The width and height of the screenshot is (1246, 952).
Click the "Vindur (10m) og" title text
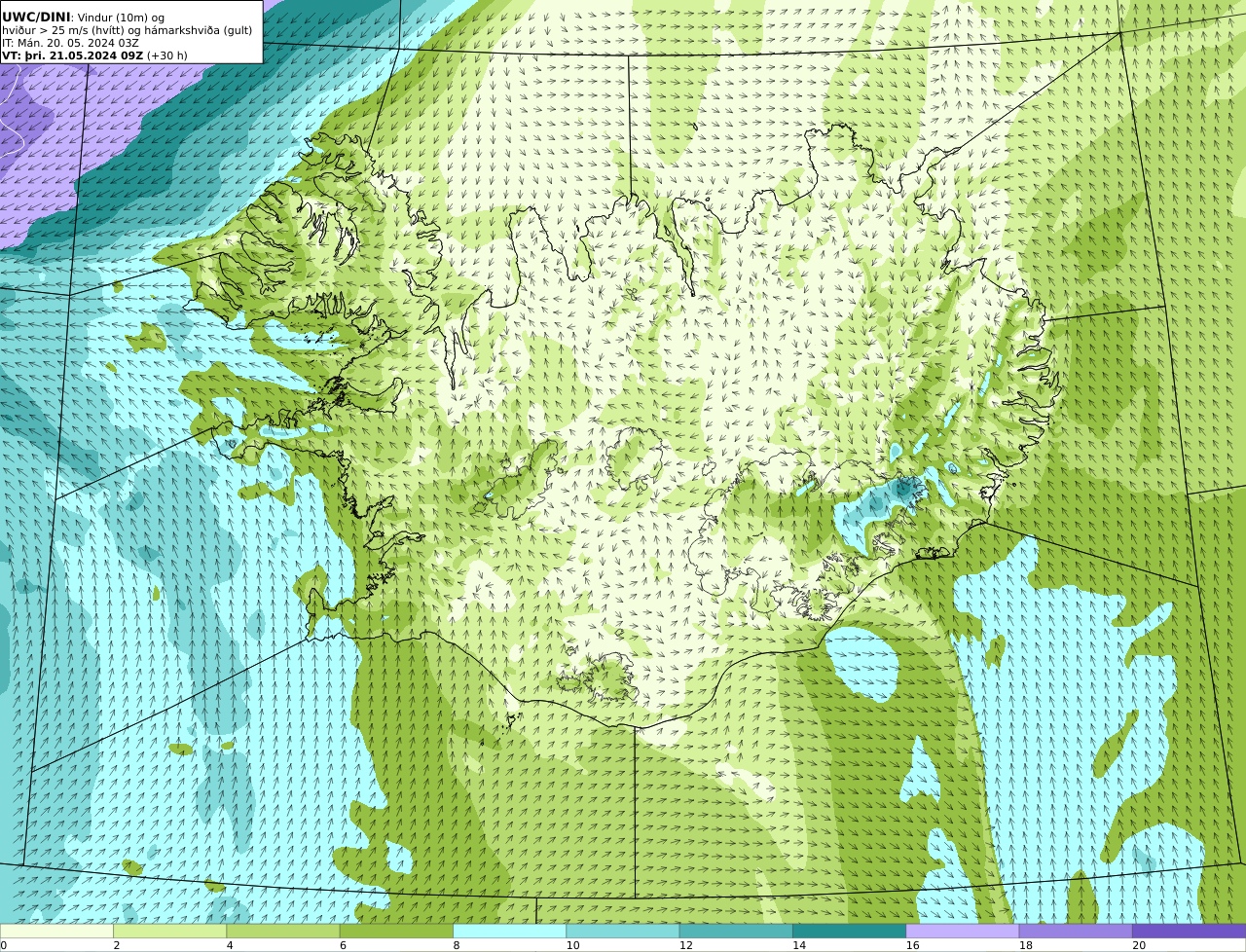pyautogui.click(x=121, y=18)
